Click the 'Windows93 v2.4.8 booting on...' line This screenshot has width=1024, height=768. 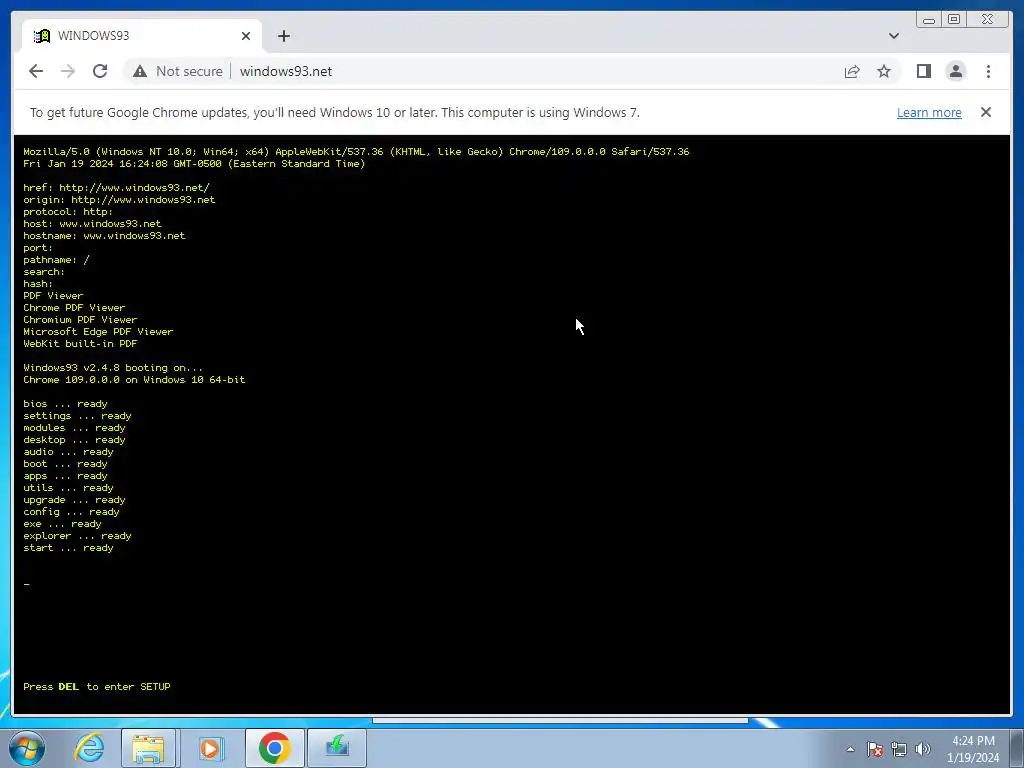point(113,368)
